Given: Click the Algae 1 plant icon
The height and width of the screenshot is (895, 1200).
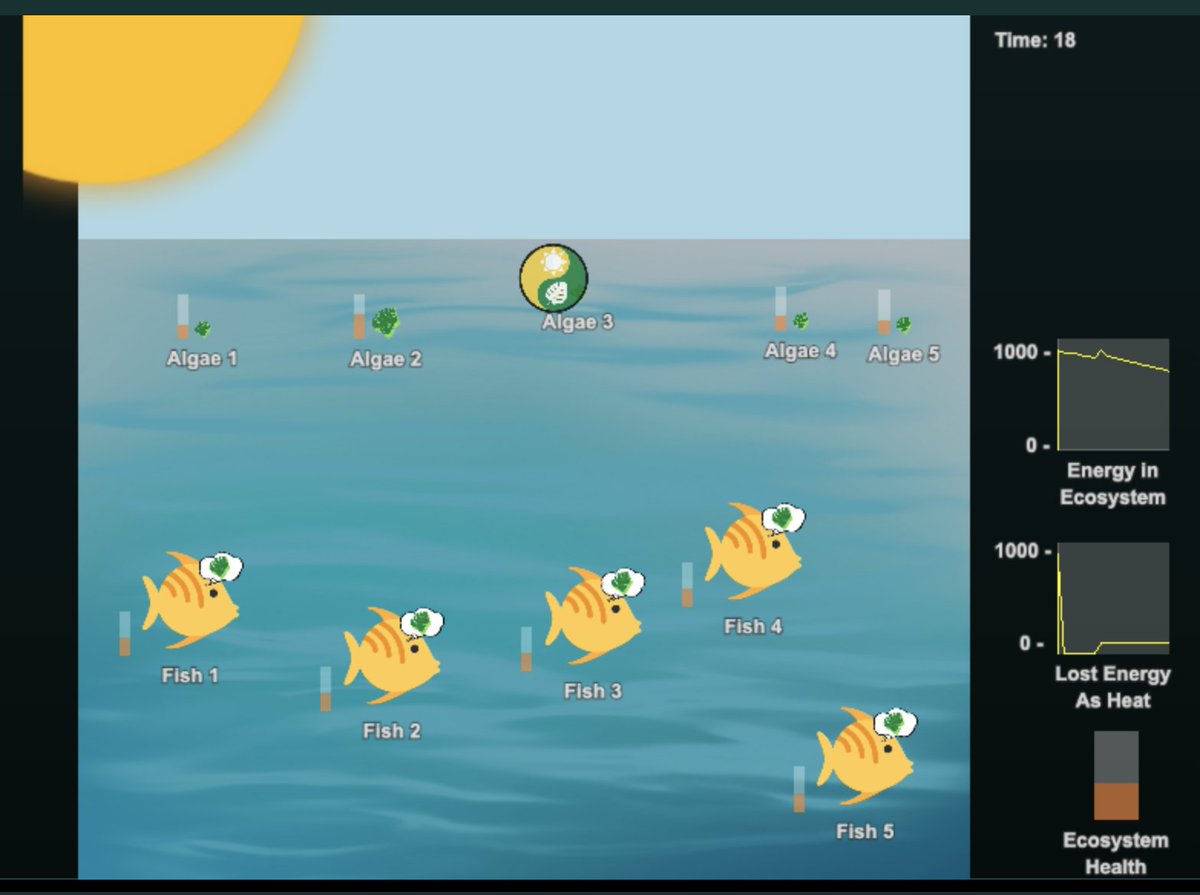Looking at the screenshot, I should click(x=202, y=328).
